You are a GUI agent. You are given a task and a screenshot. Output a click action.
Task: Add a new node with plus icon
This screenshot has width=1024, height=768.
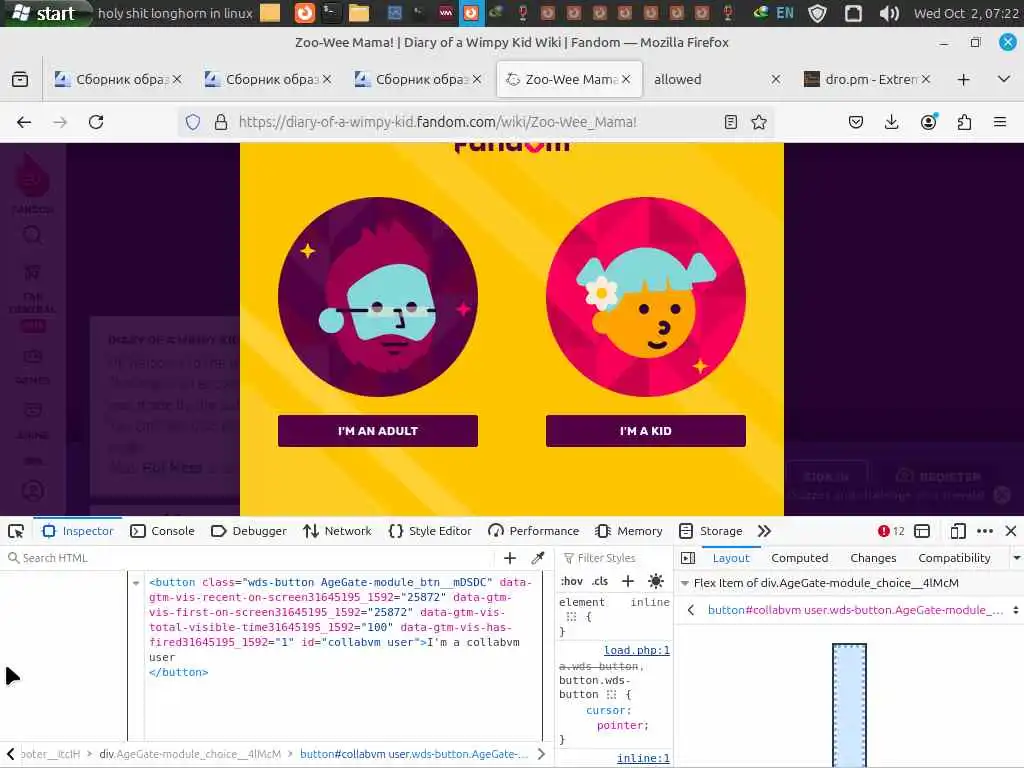510,558
